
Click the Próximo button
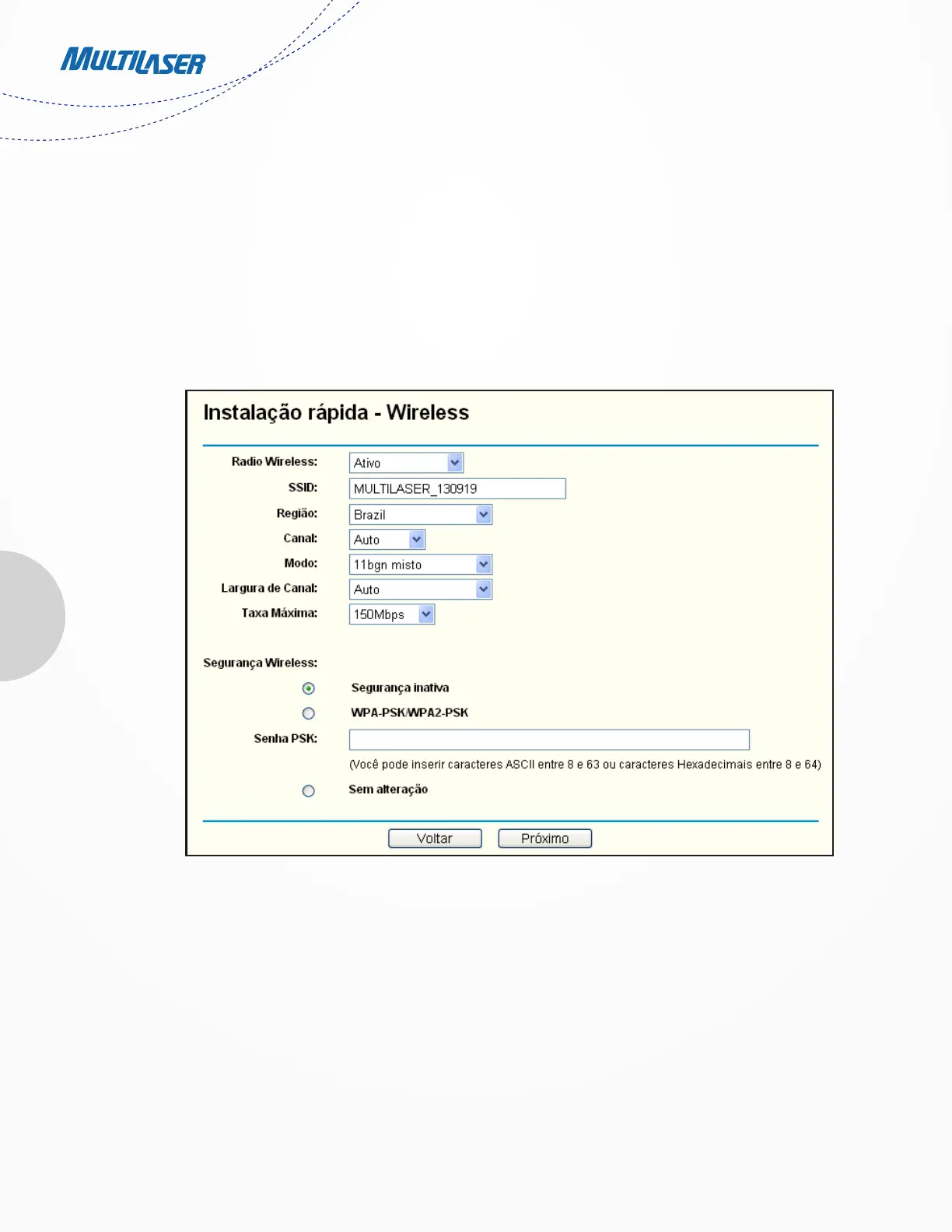545,838
